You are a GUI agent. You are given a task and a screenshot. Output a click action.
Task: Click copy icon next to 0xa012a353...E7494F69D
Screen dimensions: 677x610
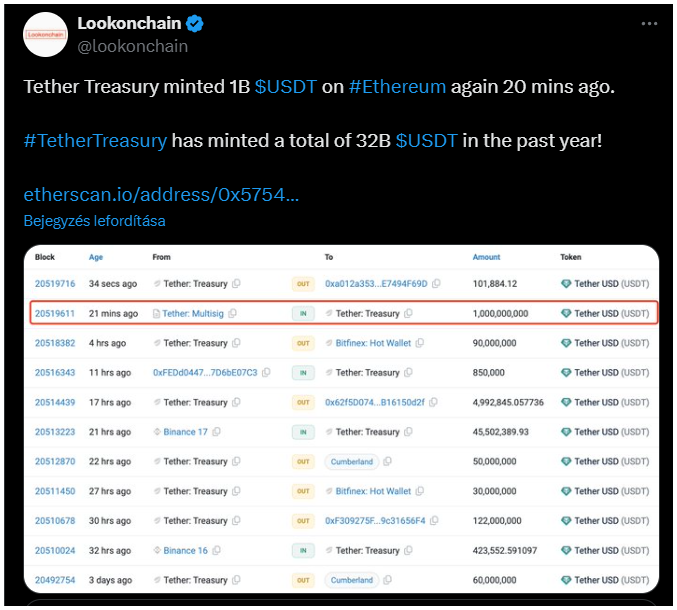tap(435, 284)
